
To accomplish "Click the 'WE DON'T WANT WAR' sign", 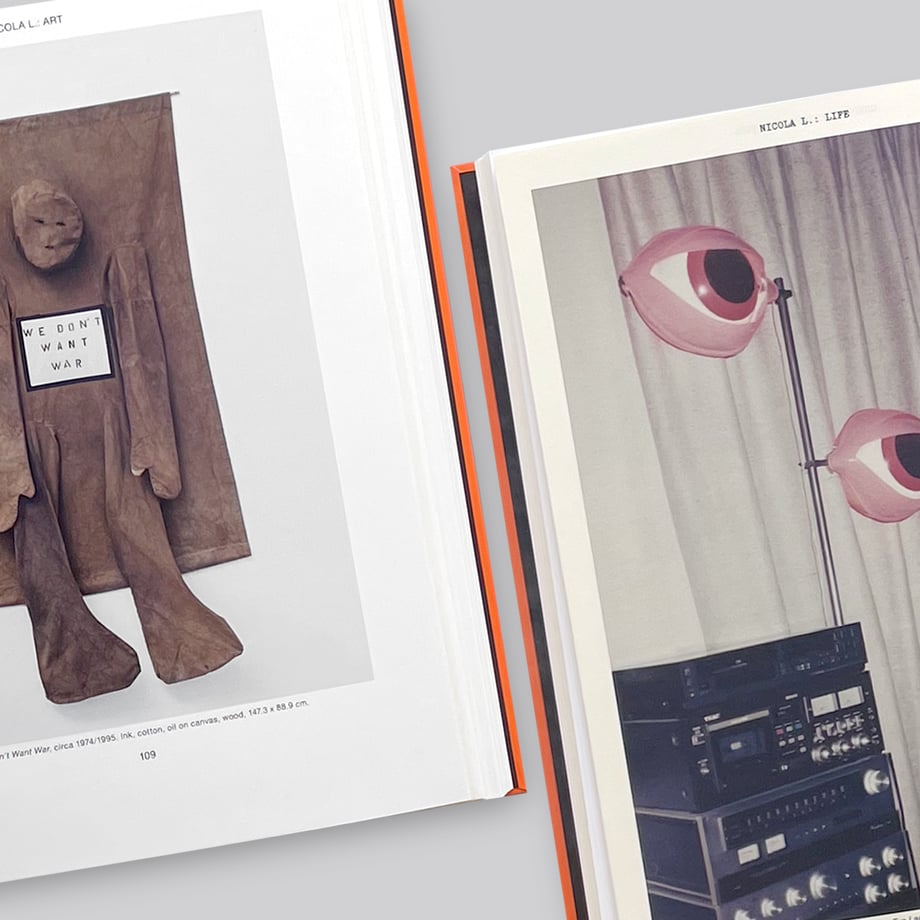I will pyautogui.click(x=65, y=347).
